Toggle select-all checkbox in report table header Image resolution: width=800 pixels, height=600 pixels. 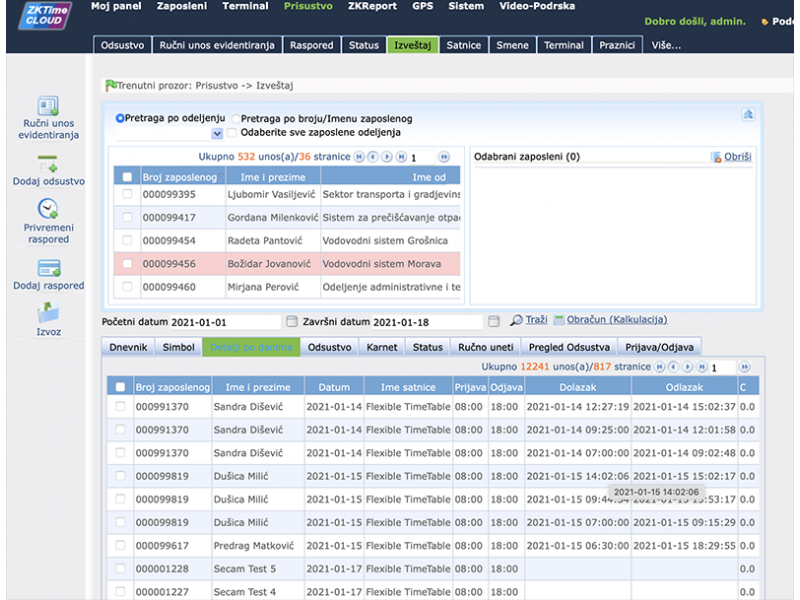click(120, 387)
